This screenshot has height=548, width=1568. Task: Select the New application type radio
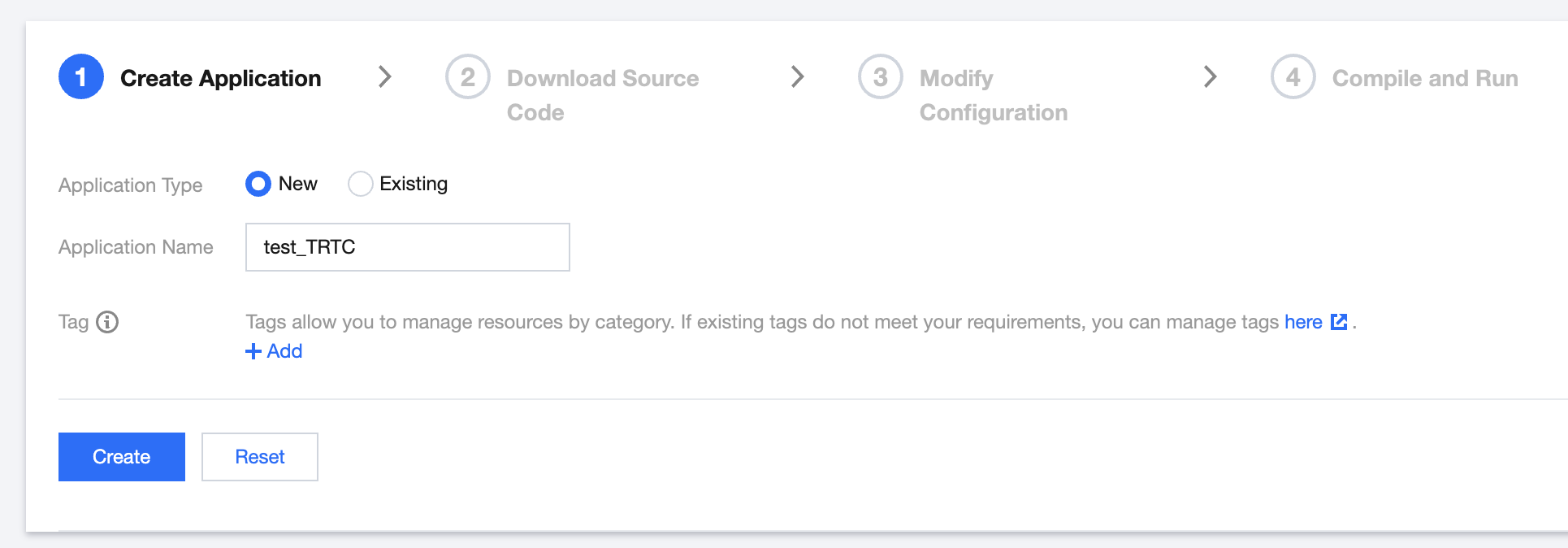coord(258,184)
